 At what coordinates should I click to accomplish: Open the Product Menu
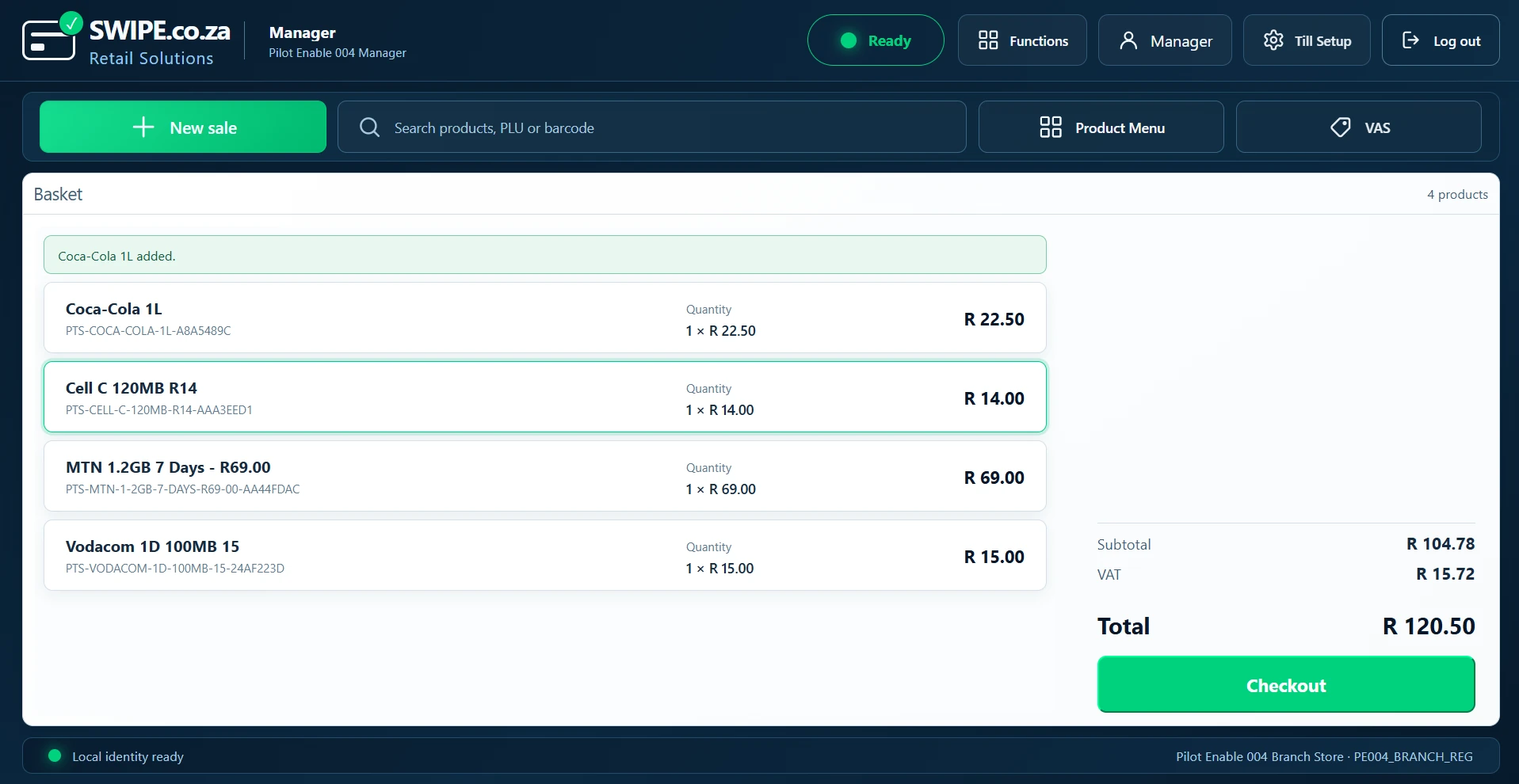tap(1101, 127)
